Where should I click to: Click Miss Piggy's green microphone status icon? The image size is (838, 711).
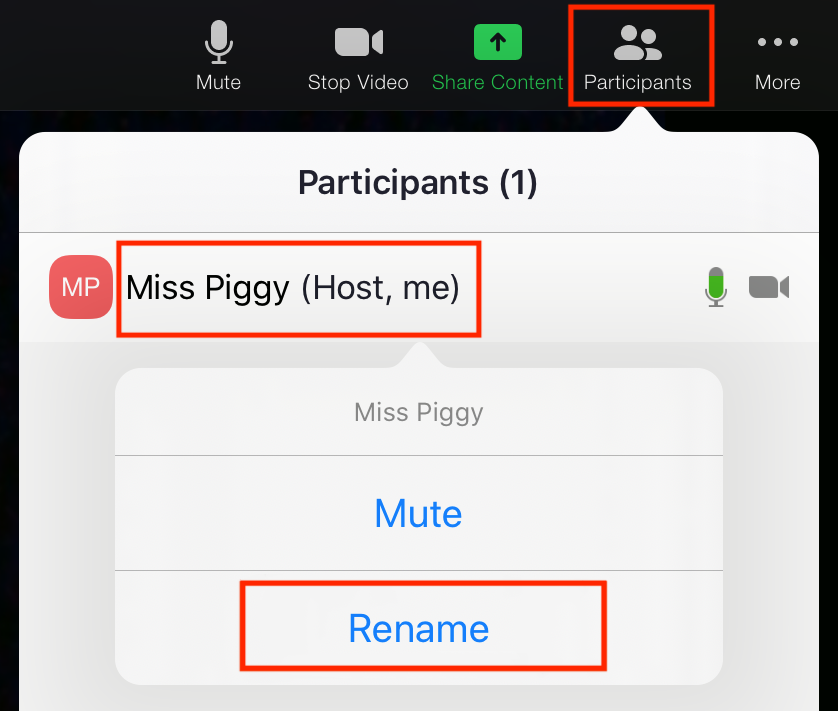[716, 287]
